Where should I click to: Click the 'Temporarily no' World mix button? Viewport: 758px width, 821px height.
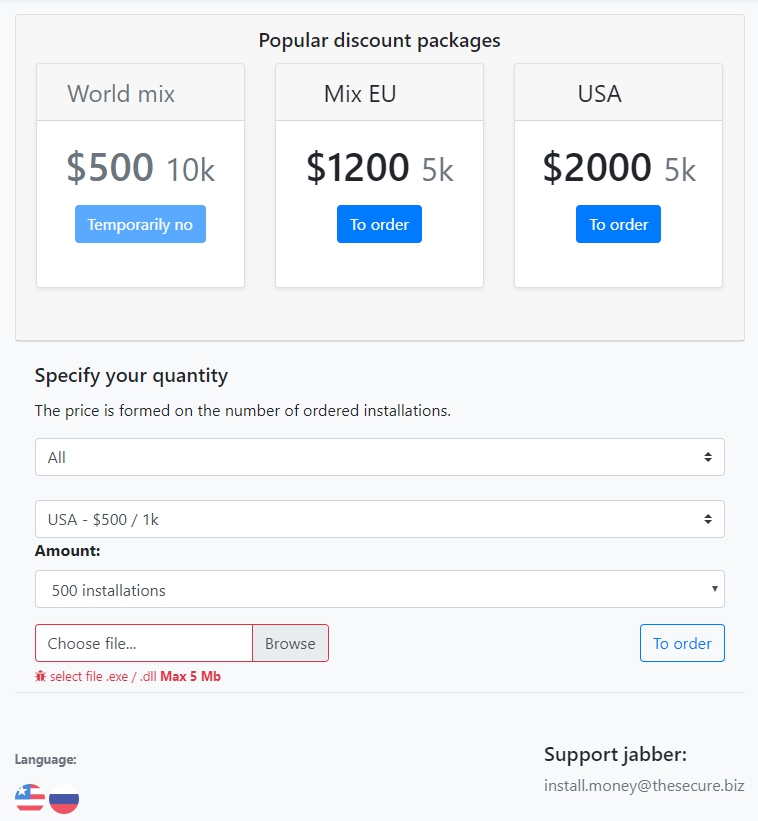click(140, 224)
